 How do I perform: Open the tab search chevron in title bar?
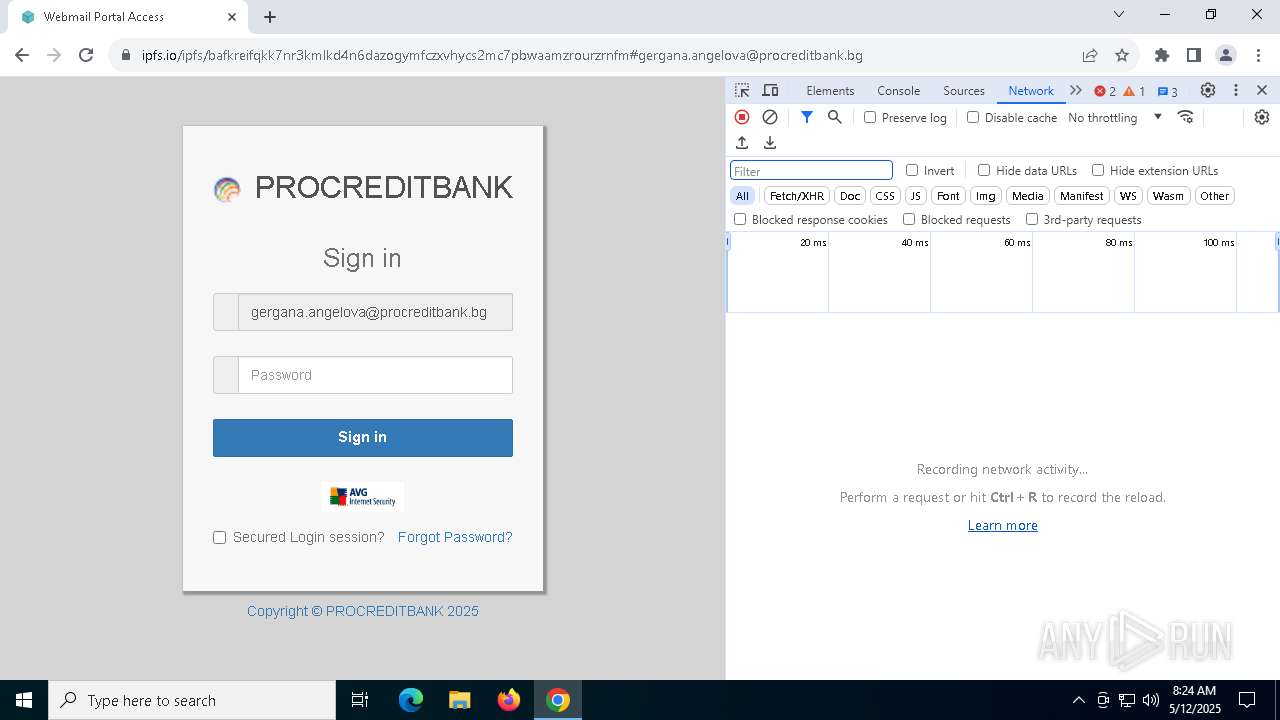pos(1119,15)
